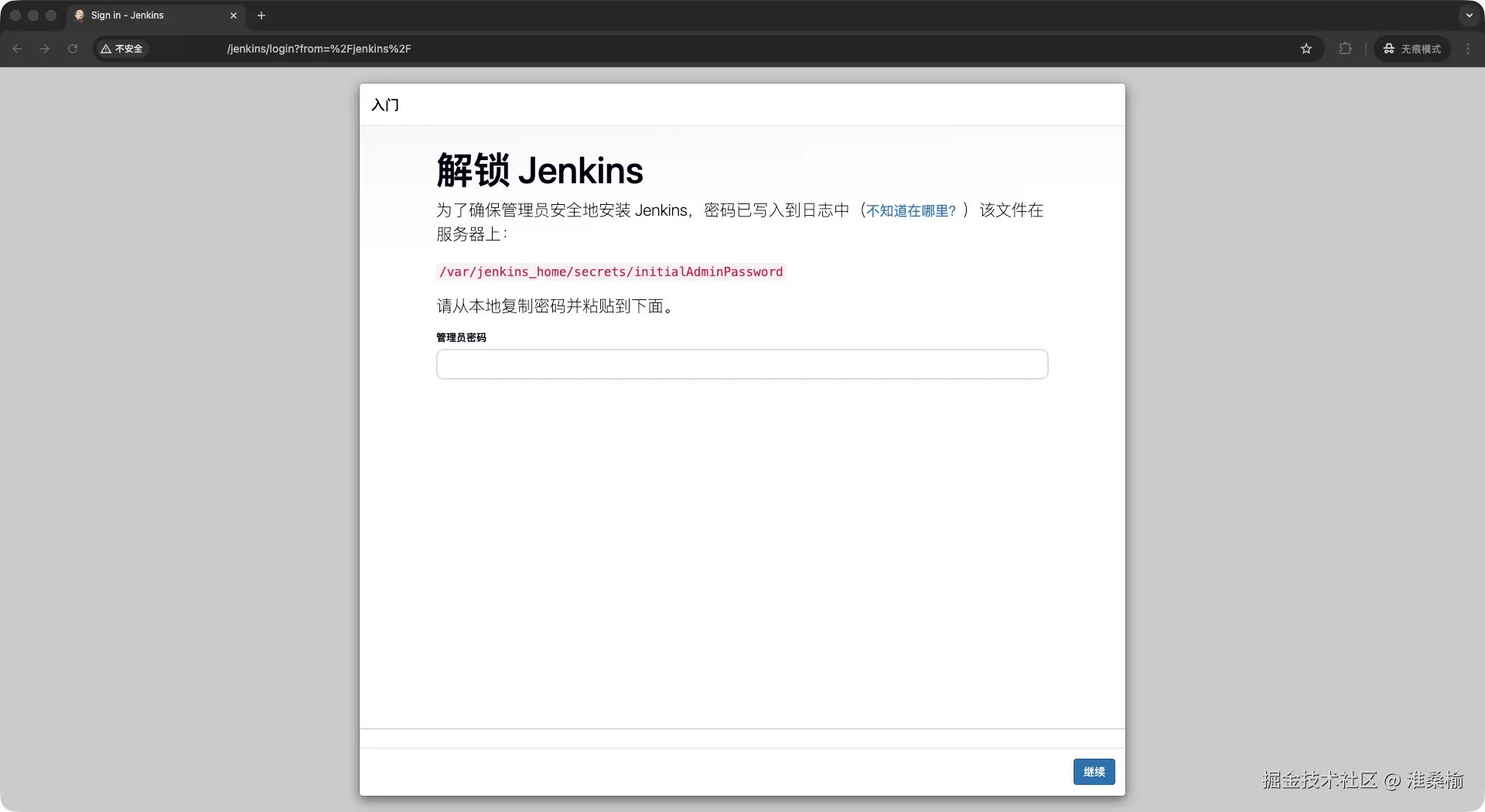Bookmark this page with the star icon

1306,49
